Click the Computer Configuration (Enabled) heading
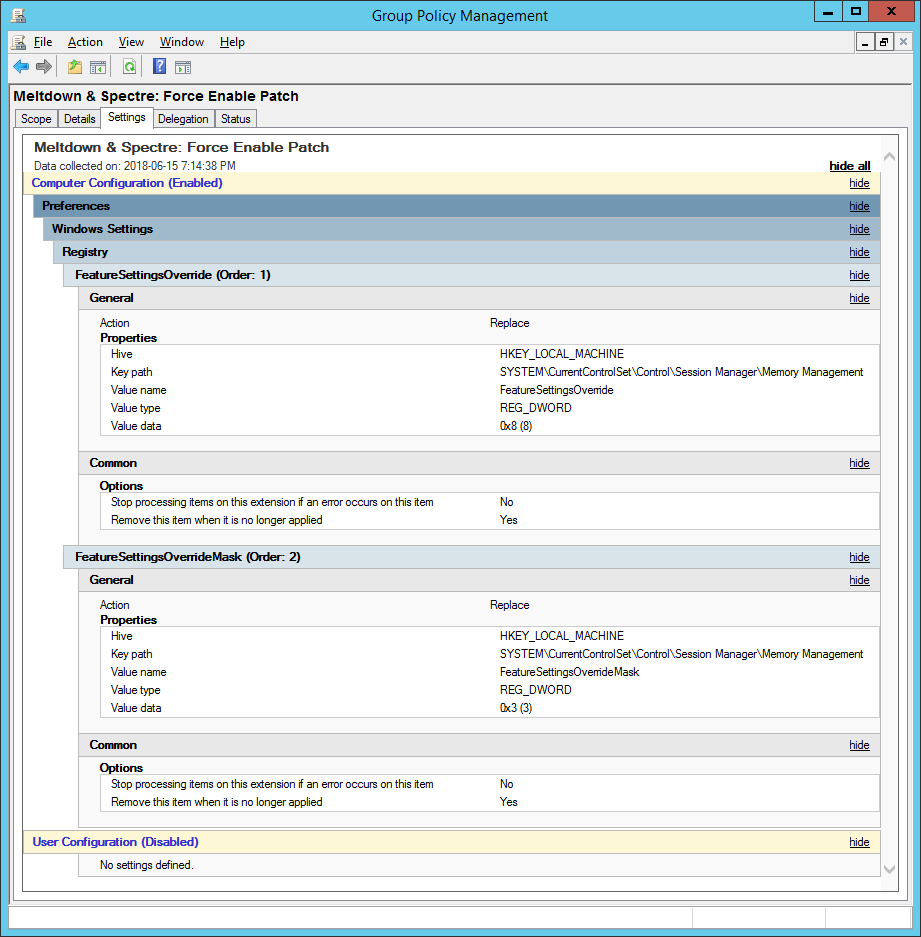Viewport: 921px width, 937px height. coord(127,183)
